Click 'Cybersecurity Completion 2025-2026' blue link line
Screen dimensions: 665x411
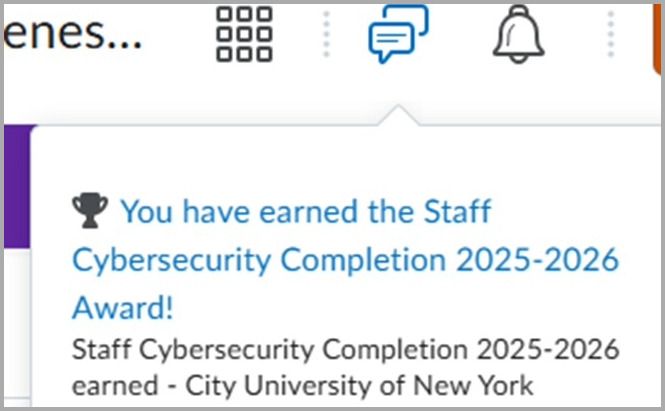345,259
